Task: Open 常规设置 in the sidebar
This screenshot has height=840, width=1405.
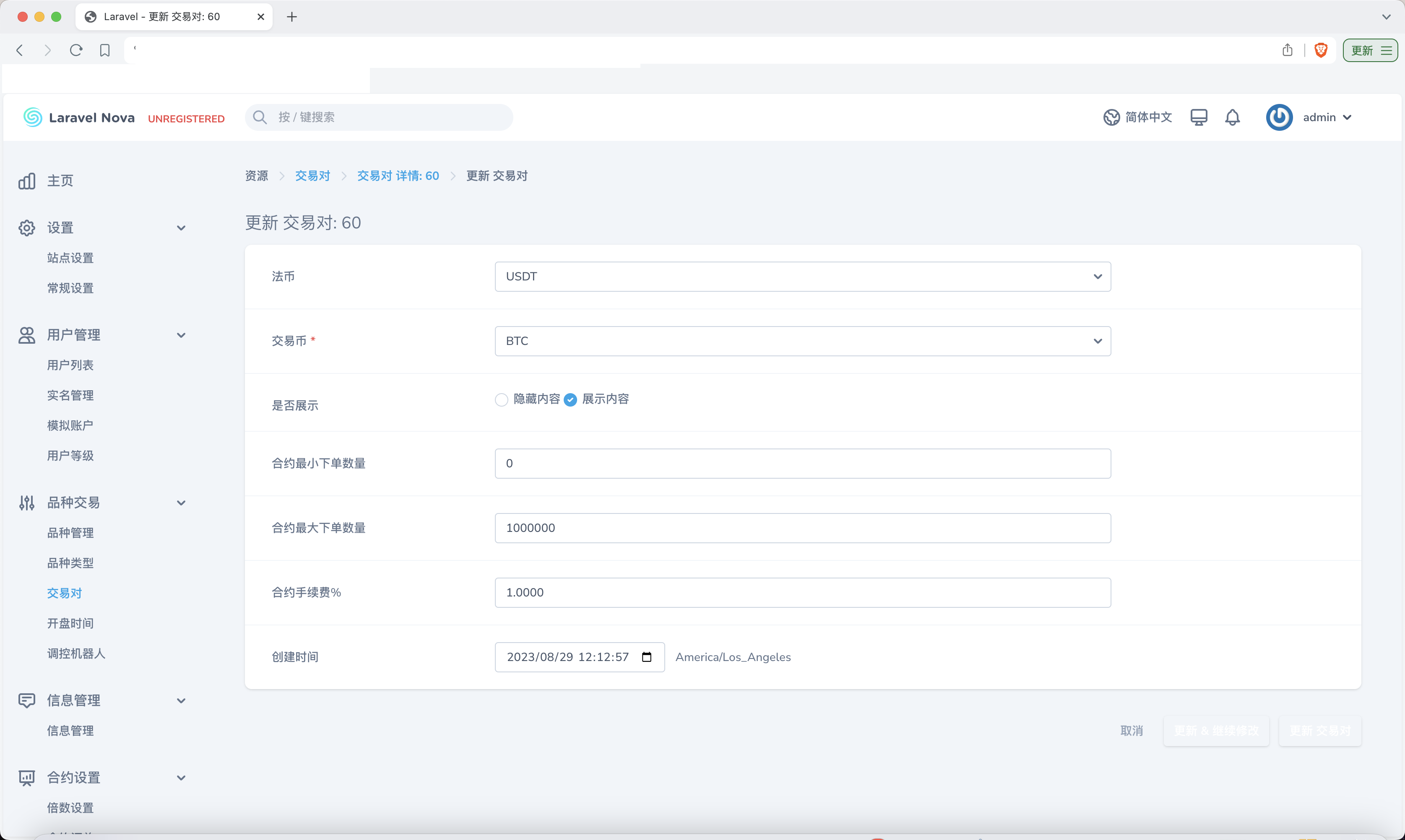Action: click(70, 288)
